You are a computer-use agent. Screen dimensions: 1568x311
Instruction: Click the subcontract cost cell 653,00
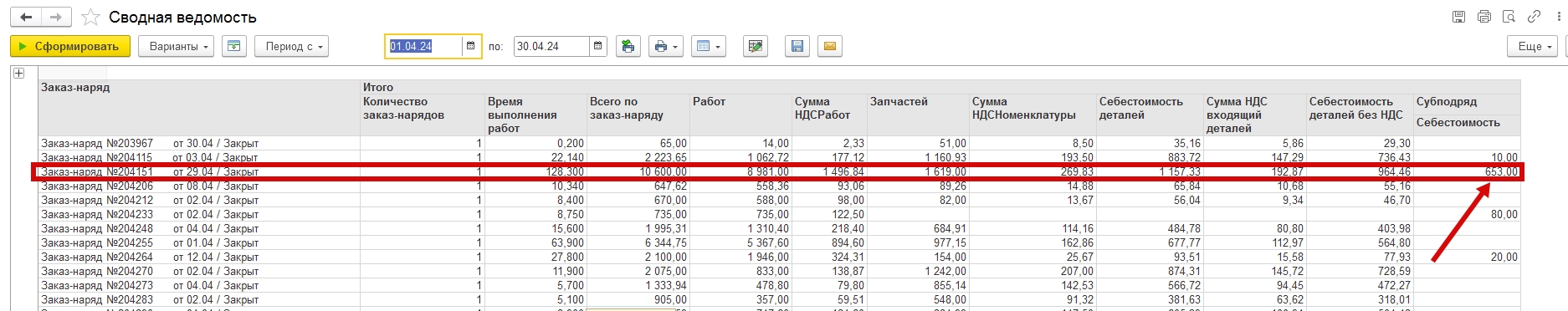click(1467, 171)
